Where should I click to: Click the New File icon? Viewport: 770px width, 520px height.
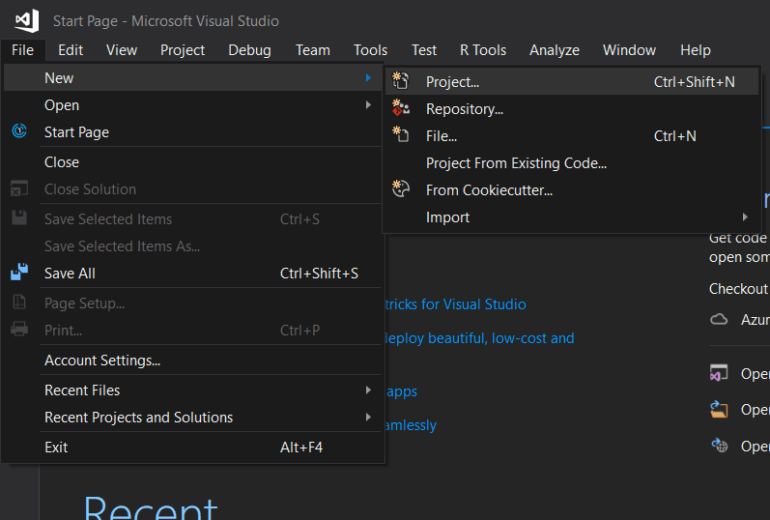point(401,136)
